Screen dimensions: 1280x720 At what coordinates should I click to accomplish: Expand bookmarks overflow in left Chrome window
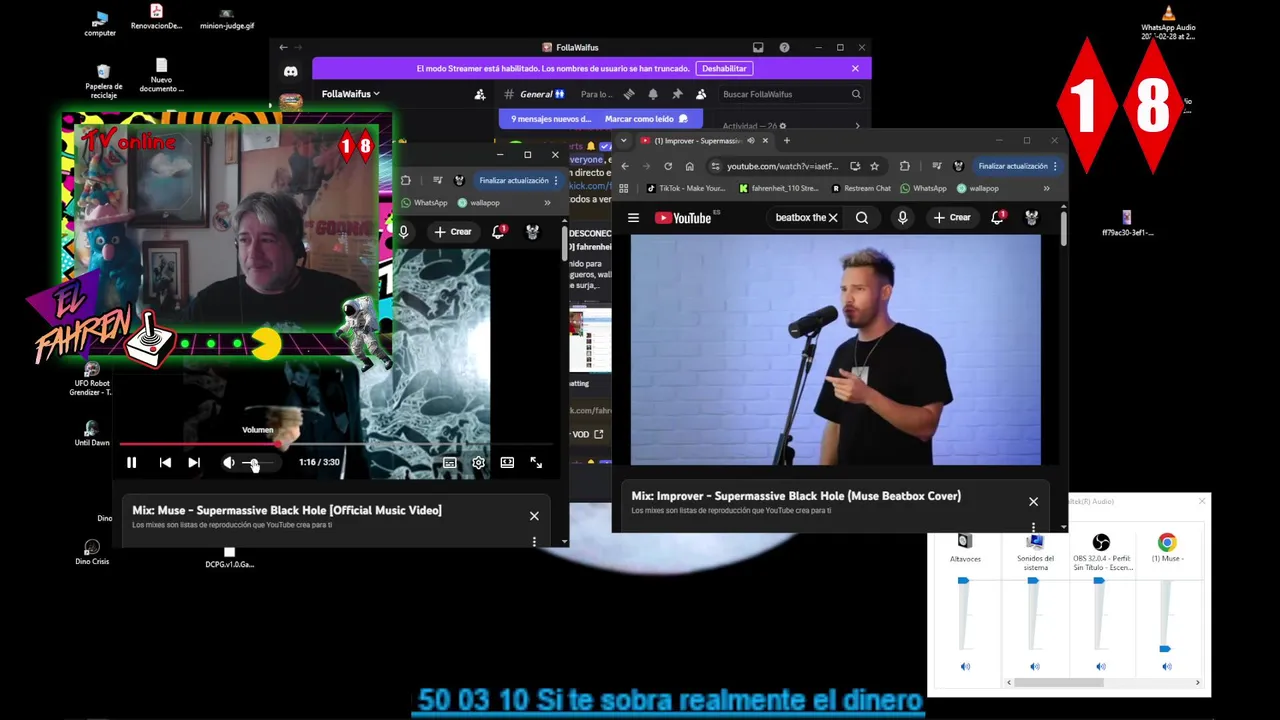click(547, 202)
